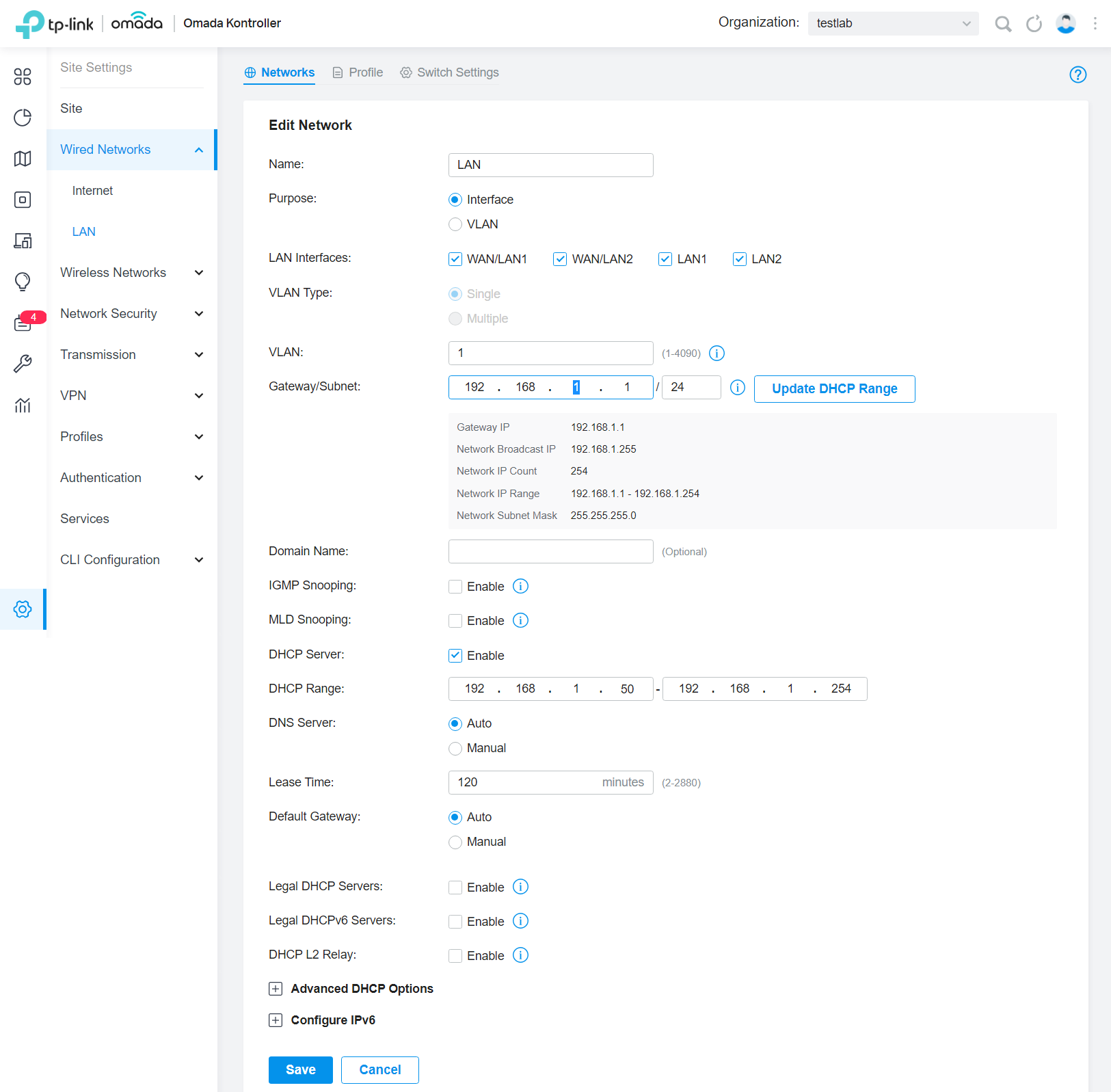Switch to the Switch Settings tab

coord(449,72)
